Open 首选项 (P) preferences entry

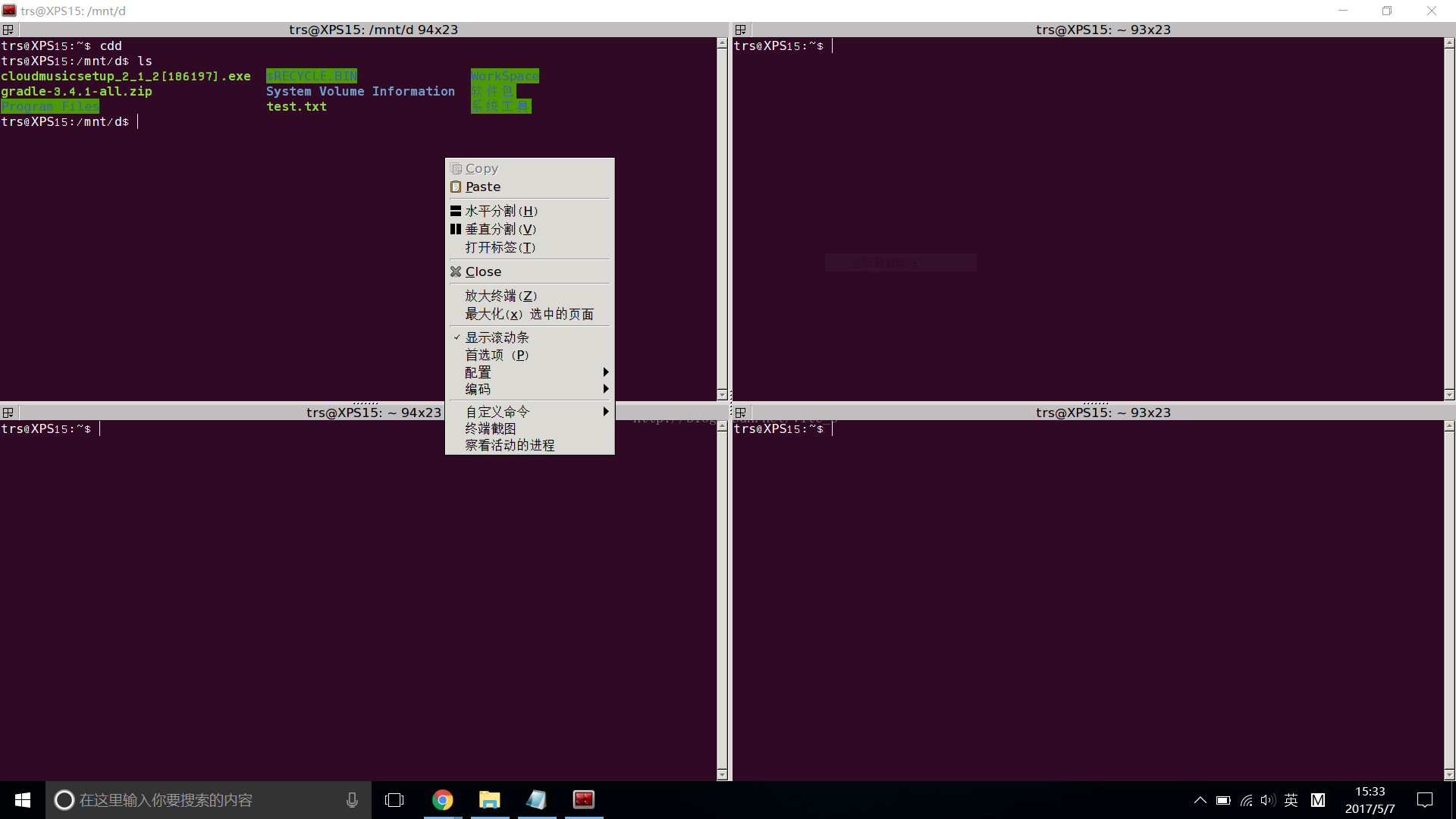click(x=529, y=355)
